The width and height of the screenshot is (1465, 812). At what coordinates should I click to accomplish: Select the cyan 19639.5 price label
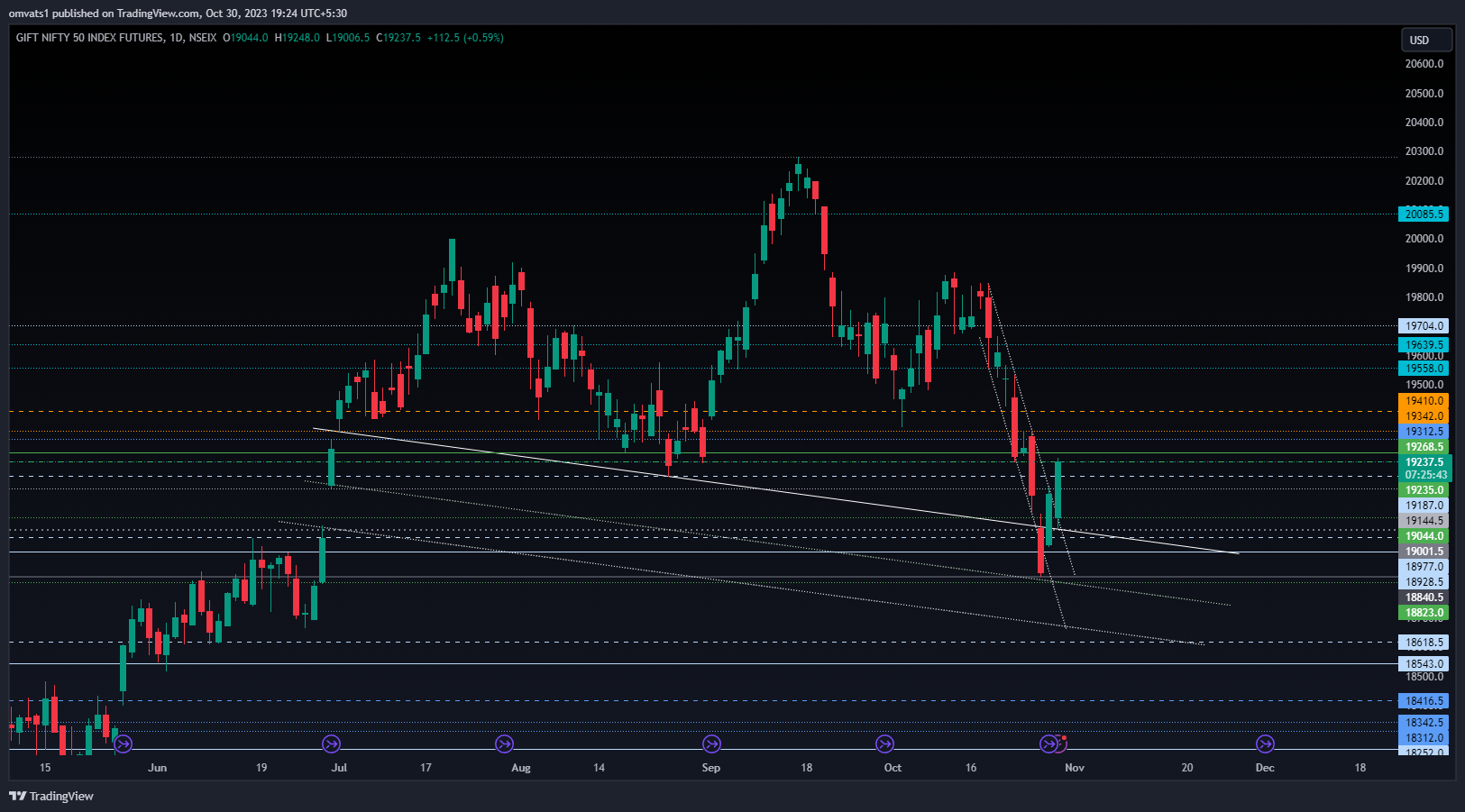tap(1424, 345)
